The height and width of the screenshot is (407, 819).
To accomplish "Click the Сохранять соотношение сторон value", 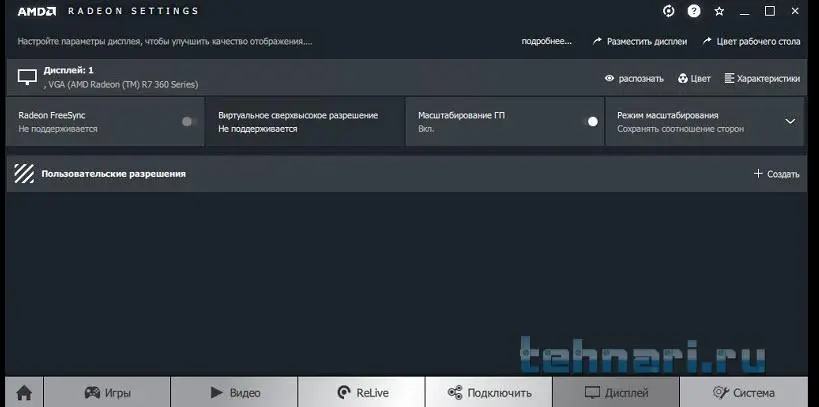I will coord(681,129).
